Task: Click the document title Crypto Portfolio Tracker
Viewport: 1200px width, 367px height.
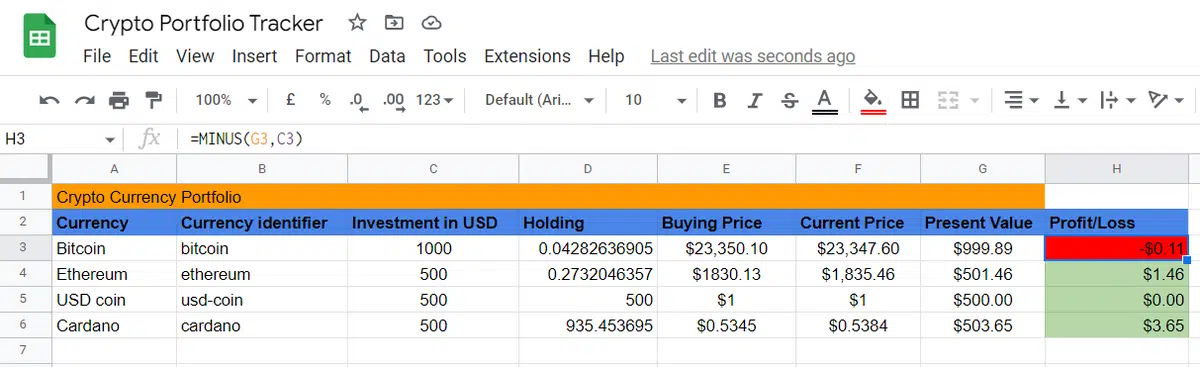Action: click(x=204, y=23)
